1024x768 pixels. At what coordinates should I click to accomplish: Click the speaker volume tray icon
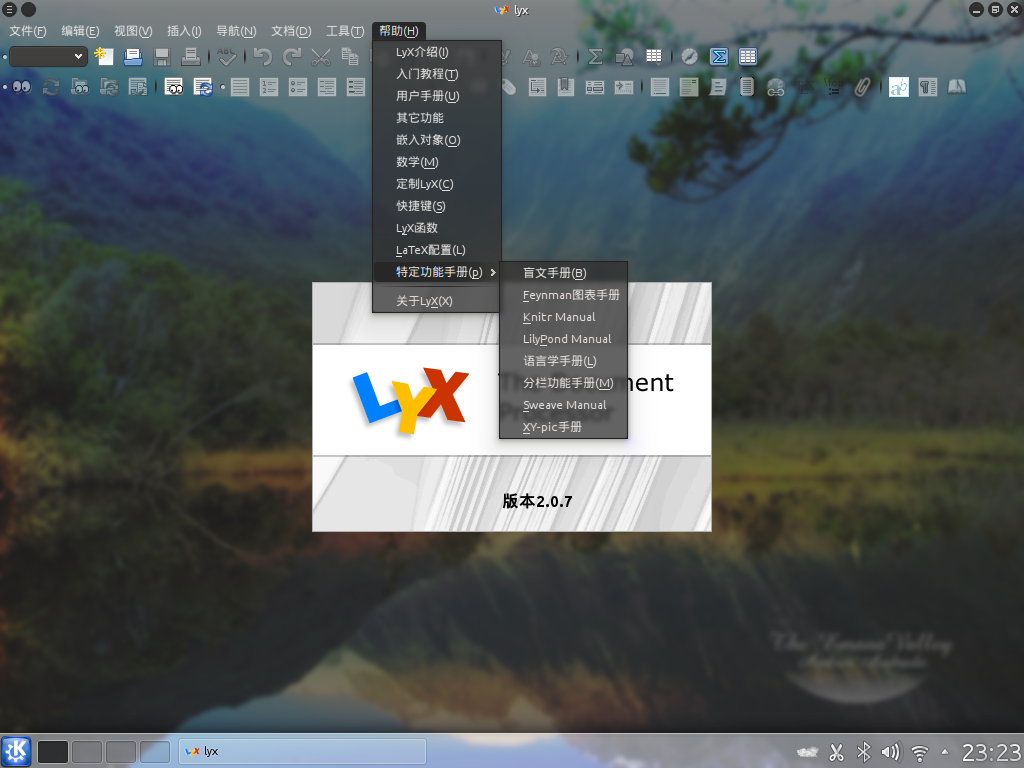[891, 752]
